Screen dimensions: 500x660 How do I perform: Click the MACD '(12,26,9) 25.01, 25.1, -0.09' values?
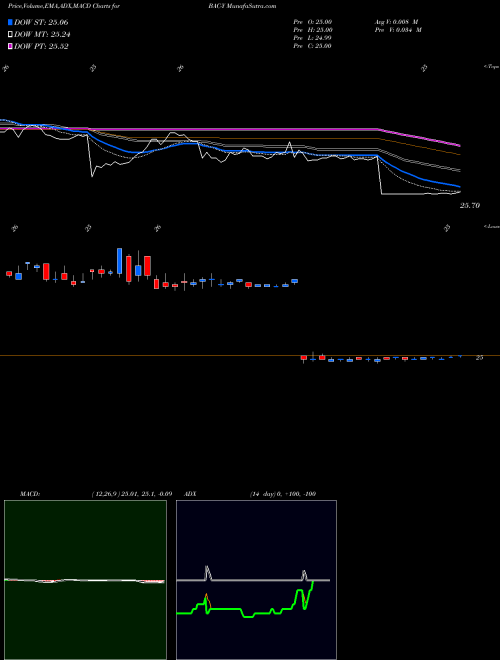click(x=131, y=494)
